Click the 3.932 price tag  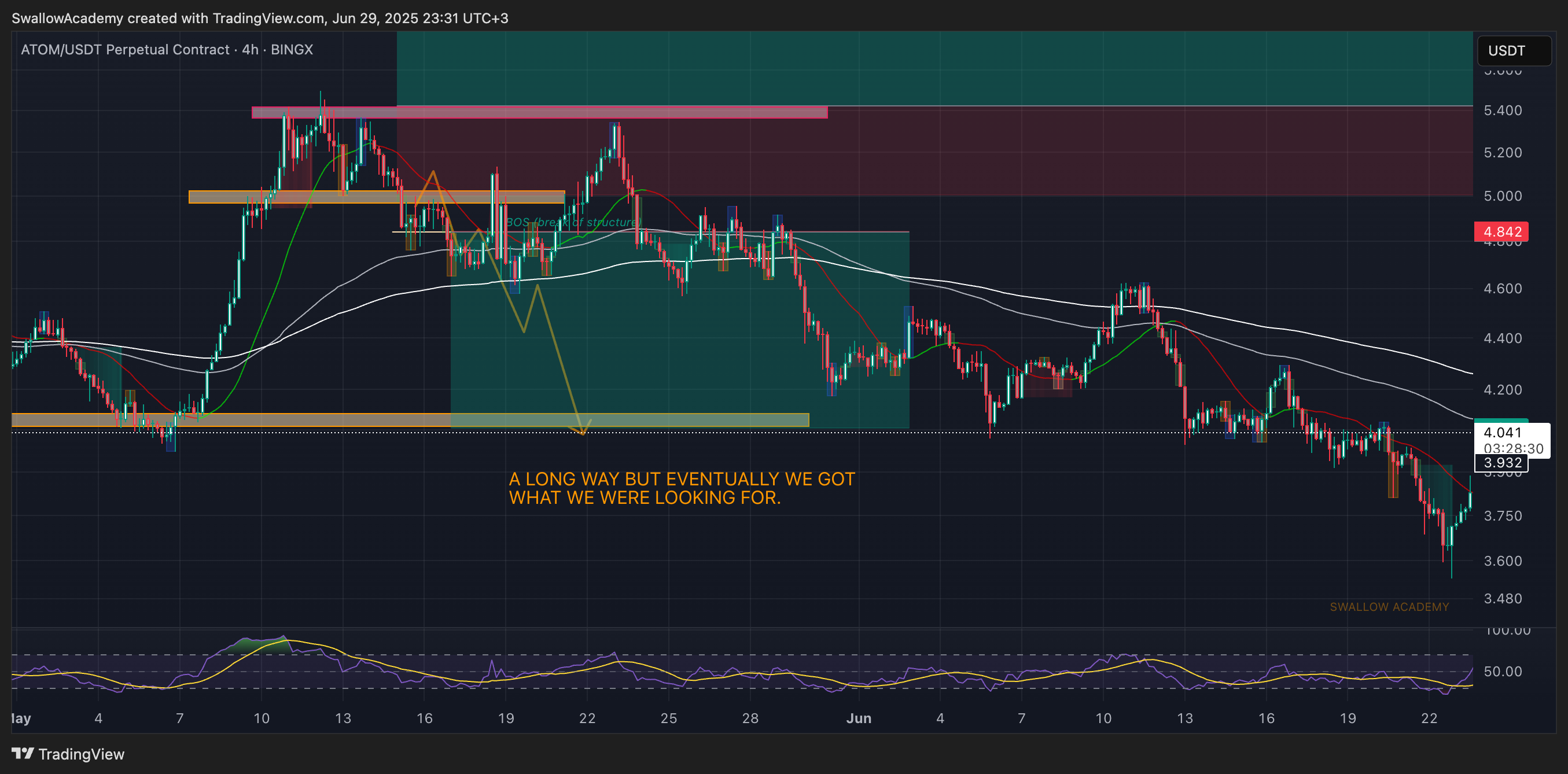click(1502, 462)
